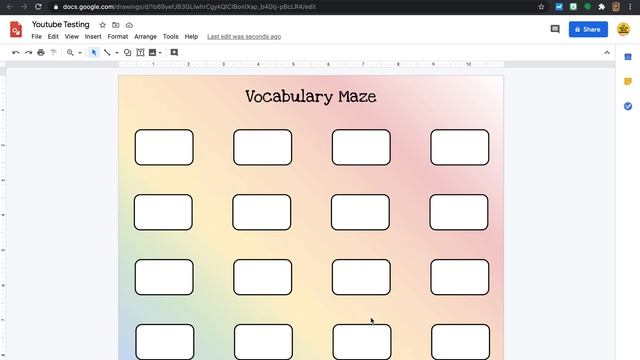Star the Youtube Testing document
640x360 pixels.
click(102, 25)
